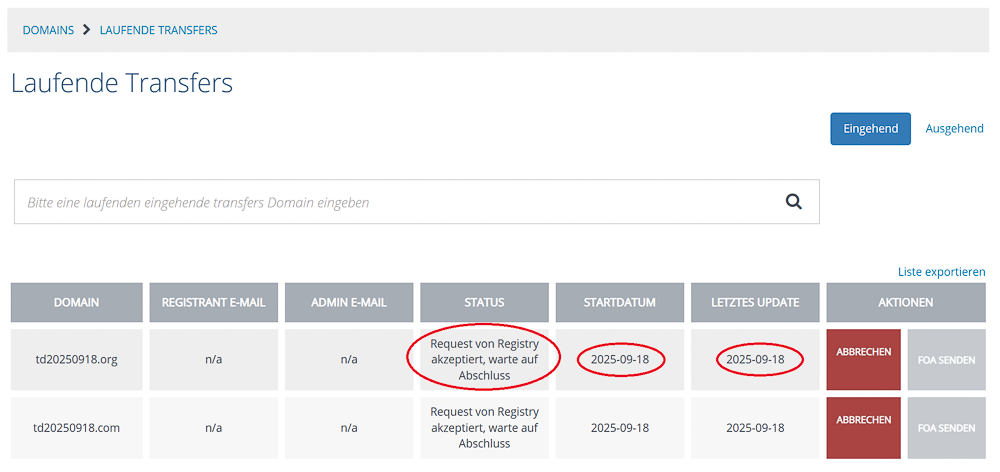This screenshot has width=1000, height=472.
Task: Click the breadcrumb chevron separator after DOMAINS
Action: click(x=87, y=30)
